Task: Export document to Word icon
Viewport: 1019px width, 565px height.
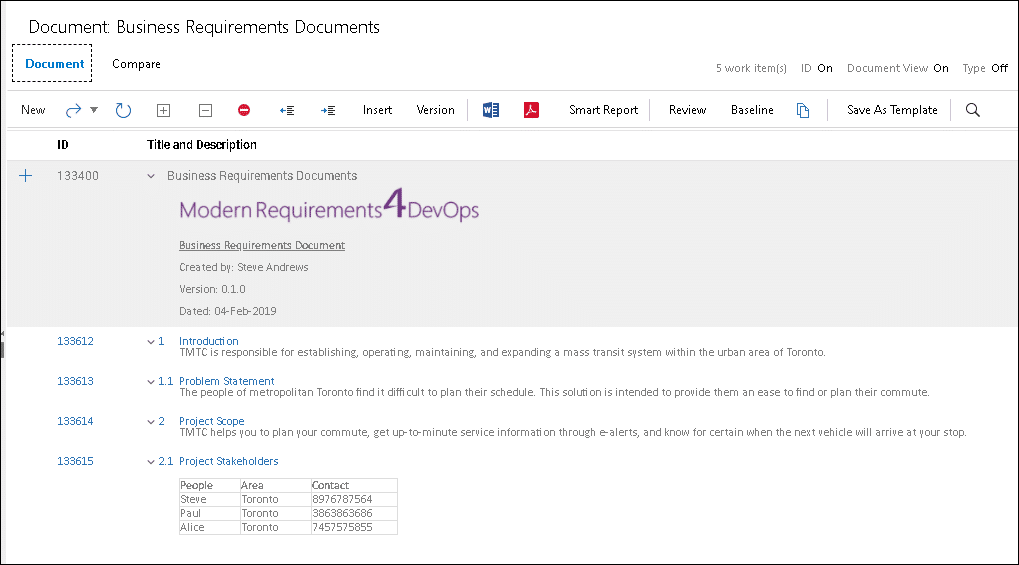Action: tap(491, 110)
